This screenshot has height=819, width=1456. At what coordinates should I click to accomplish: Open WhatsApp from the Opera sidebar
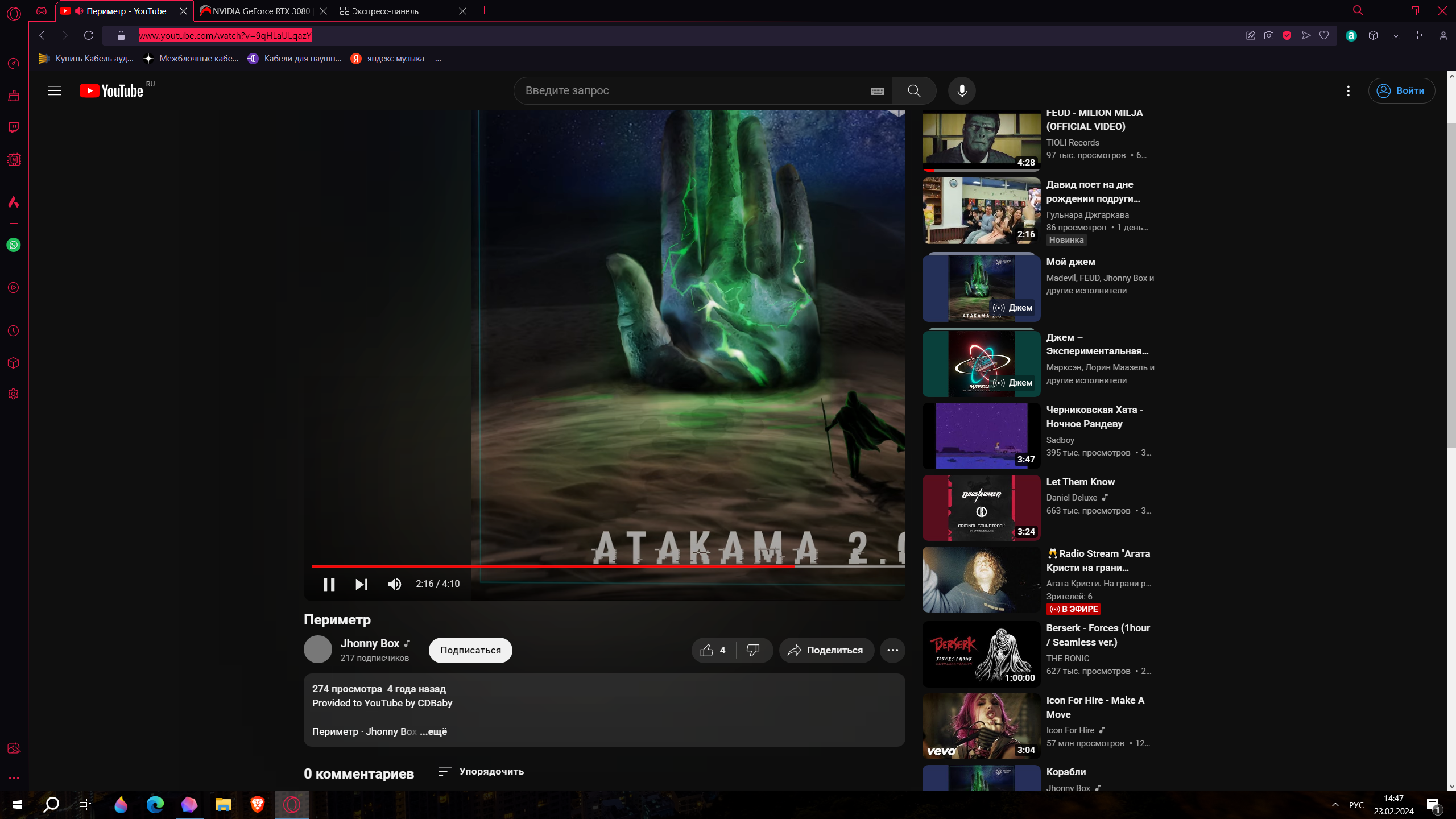(14, 245)
